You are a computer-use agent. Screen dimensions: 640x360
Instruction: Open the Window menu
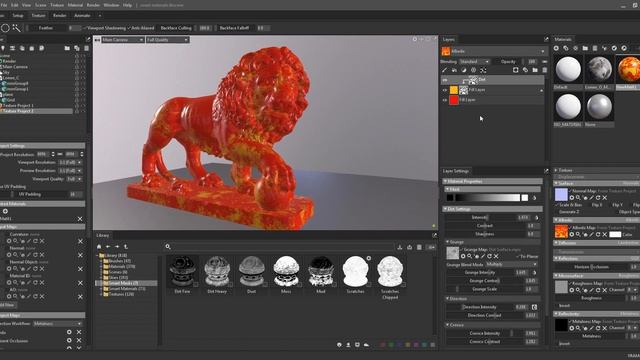pos(111,5)
